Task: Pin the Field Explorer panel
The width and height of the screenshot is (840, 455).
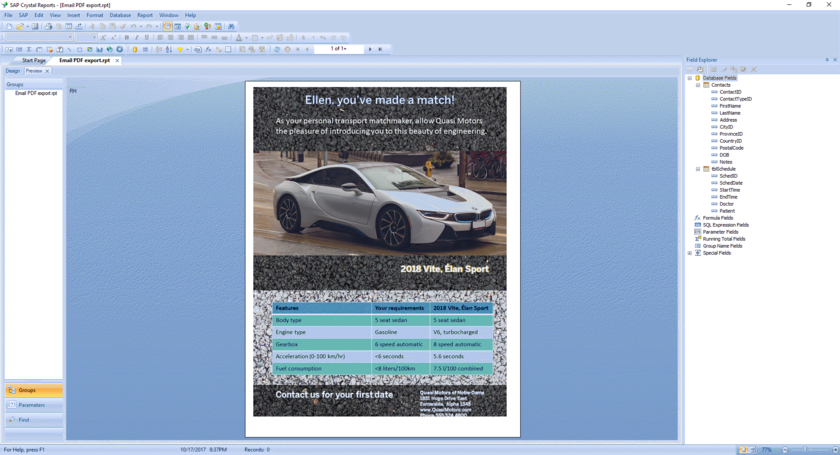Action: pyautogui.click(x=827, y=60)
